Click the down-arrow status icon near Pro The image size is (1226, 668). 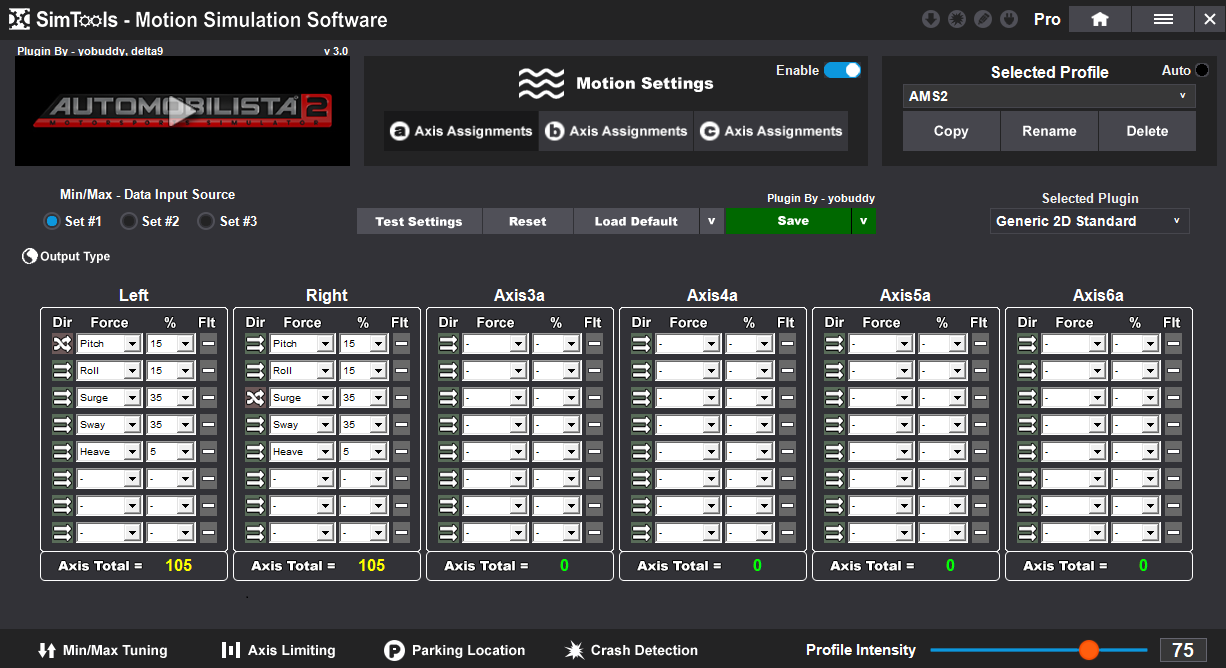tap(931, 19)
